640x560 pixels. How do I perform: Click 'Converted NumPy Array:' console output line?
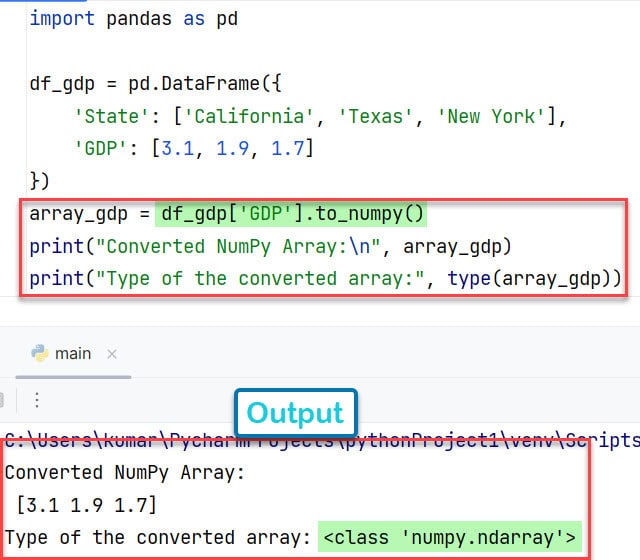pos(124,473)
